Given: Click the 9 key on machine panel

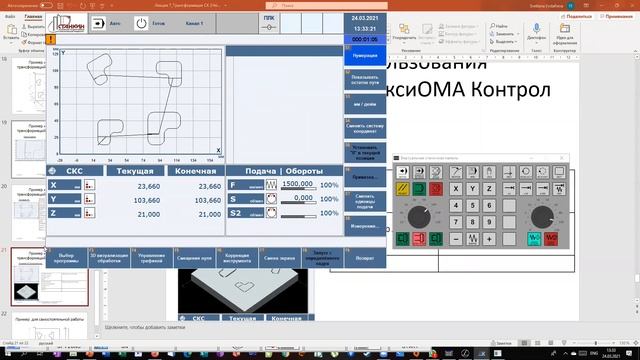Looking at the screenshot, I should [x=489, y=222].
